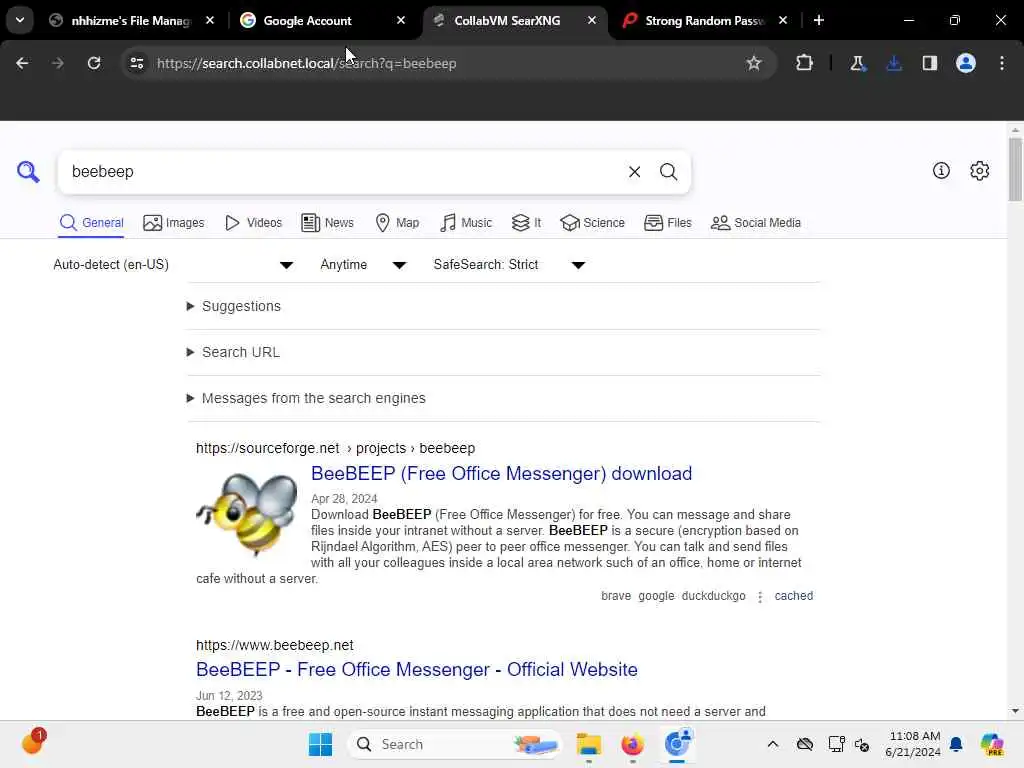Toggle the browser side panel
Screen dimensions: 1024x768
[929, 63]
